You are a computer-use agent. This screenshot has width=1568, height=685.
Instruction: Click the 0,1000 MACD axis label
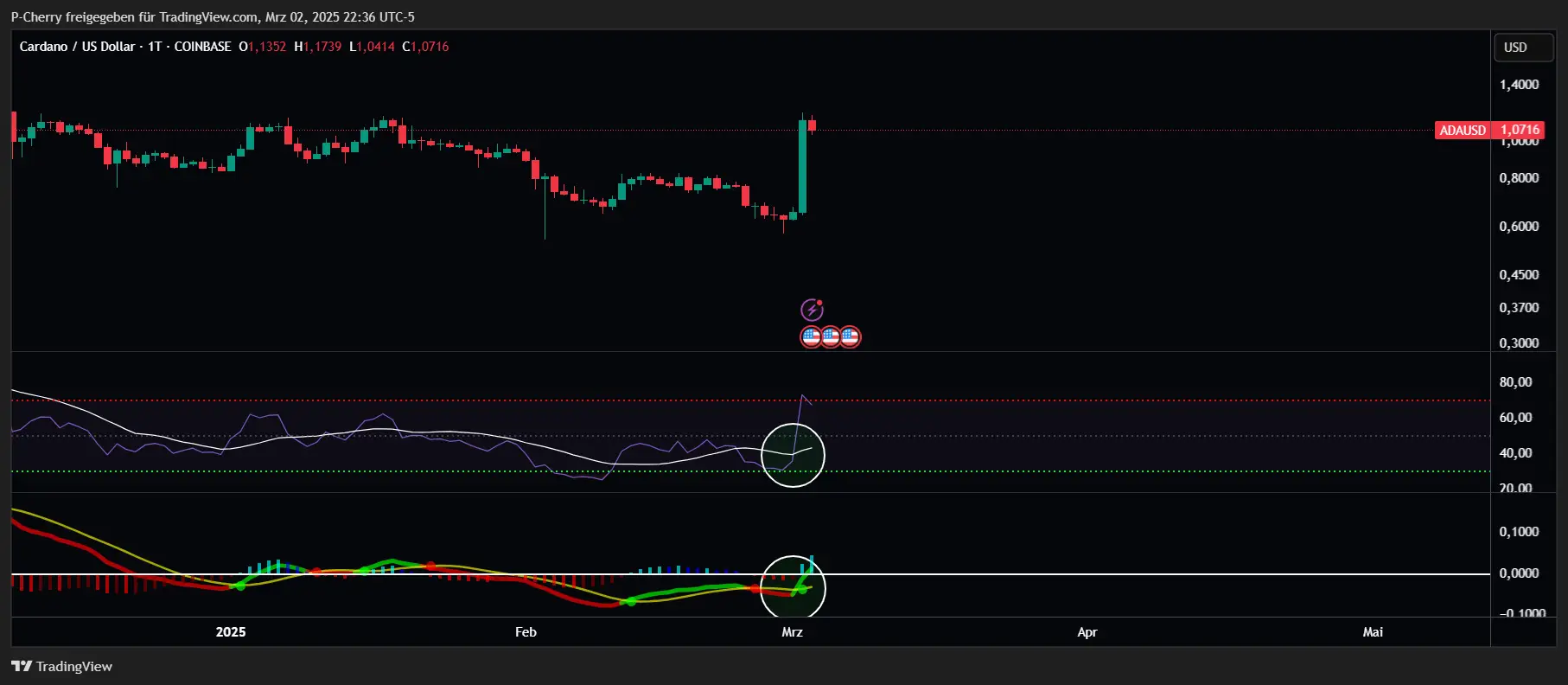[x=1519, y=532]
